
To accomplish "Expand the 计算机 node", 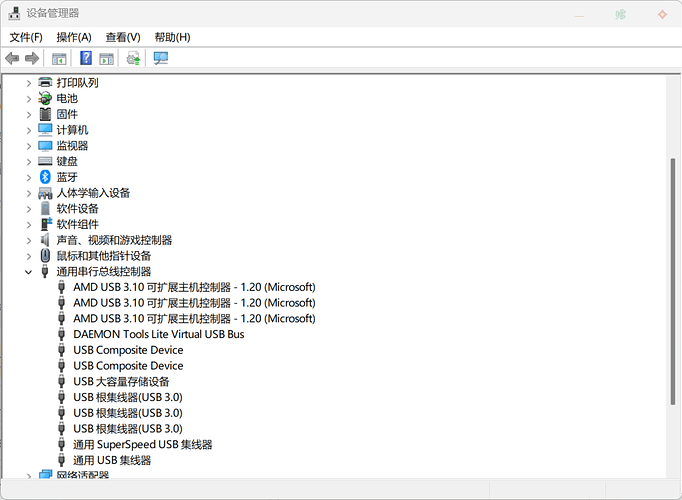I will [x=29, y=130].
